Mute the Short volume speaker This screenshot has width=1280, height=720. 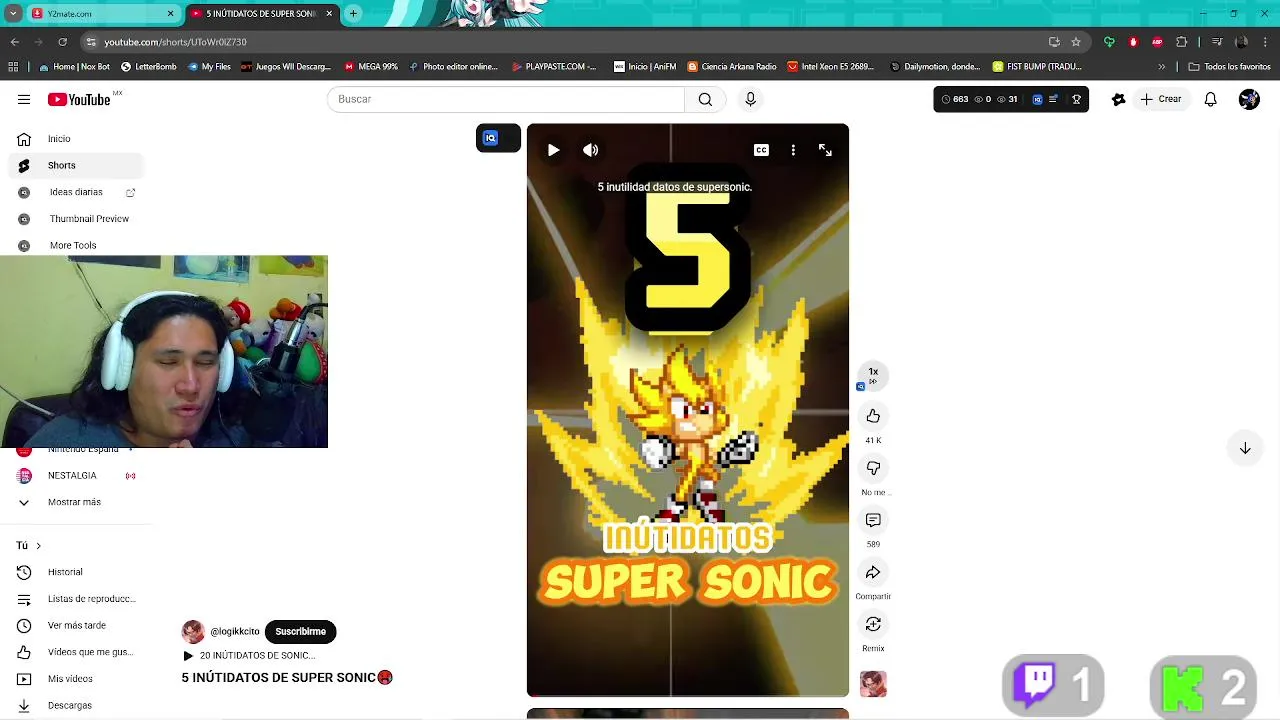tap(591, 150)
